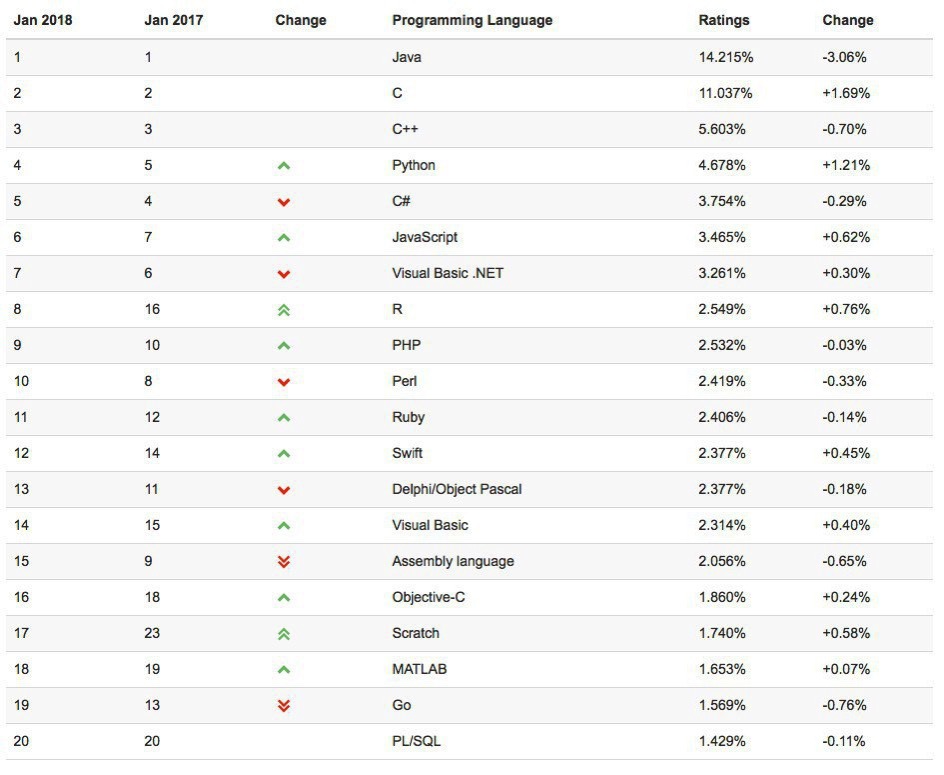Viewport: 944px width, 775px height.
Task: Click the red down arrow beside C#
Action: [x=284, y=202]
